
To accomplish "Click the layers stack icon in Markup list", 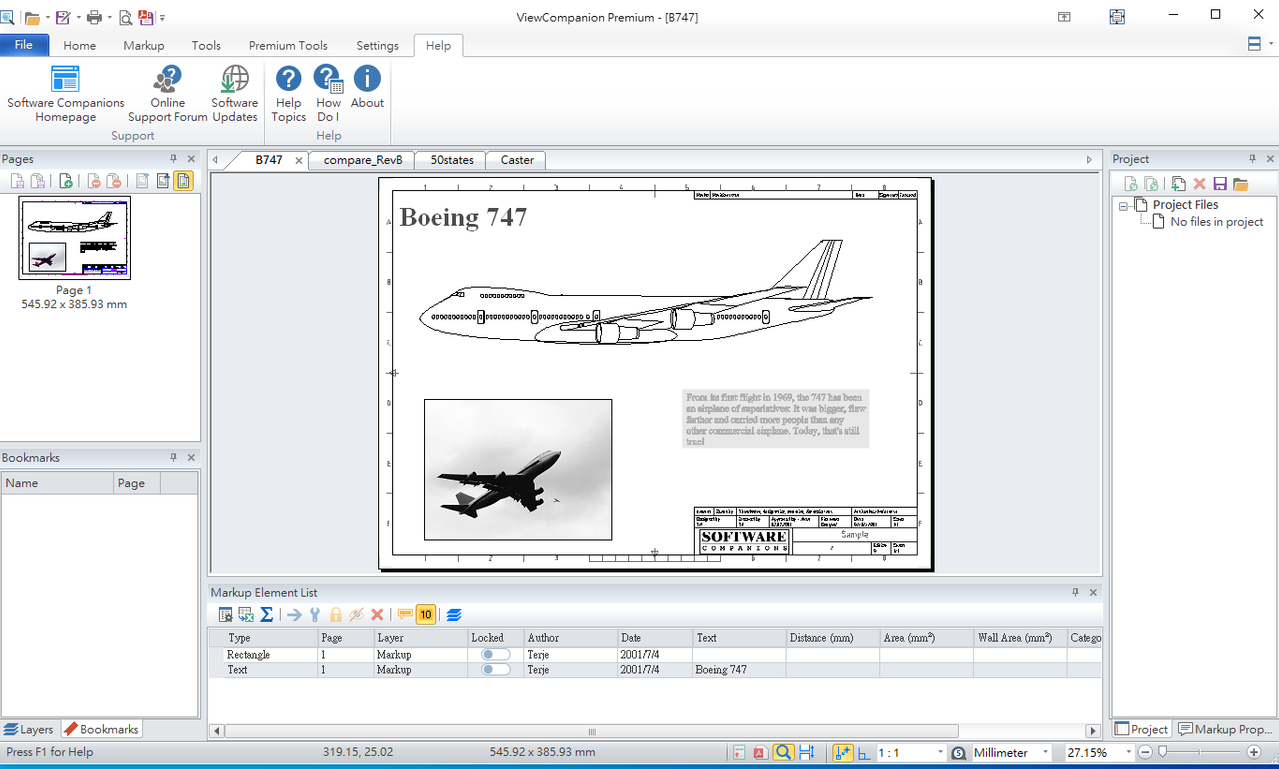I will [x=454, y=615].
